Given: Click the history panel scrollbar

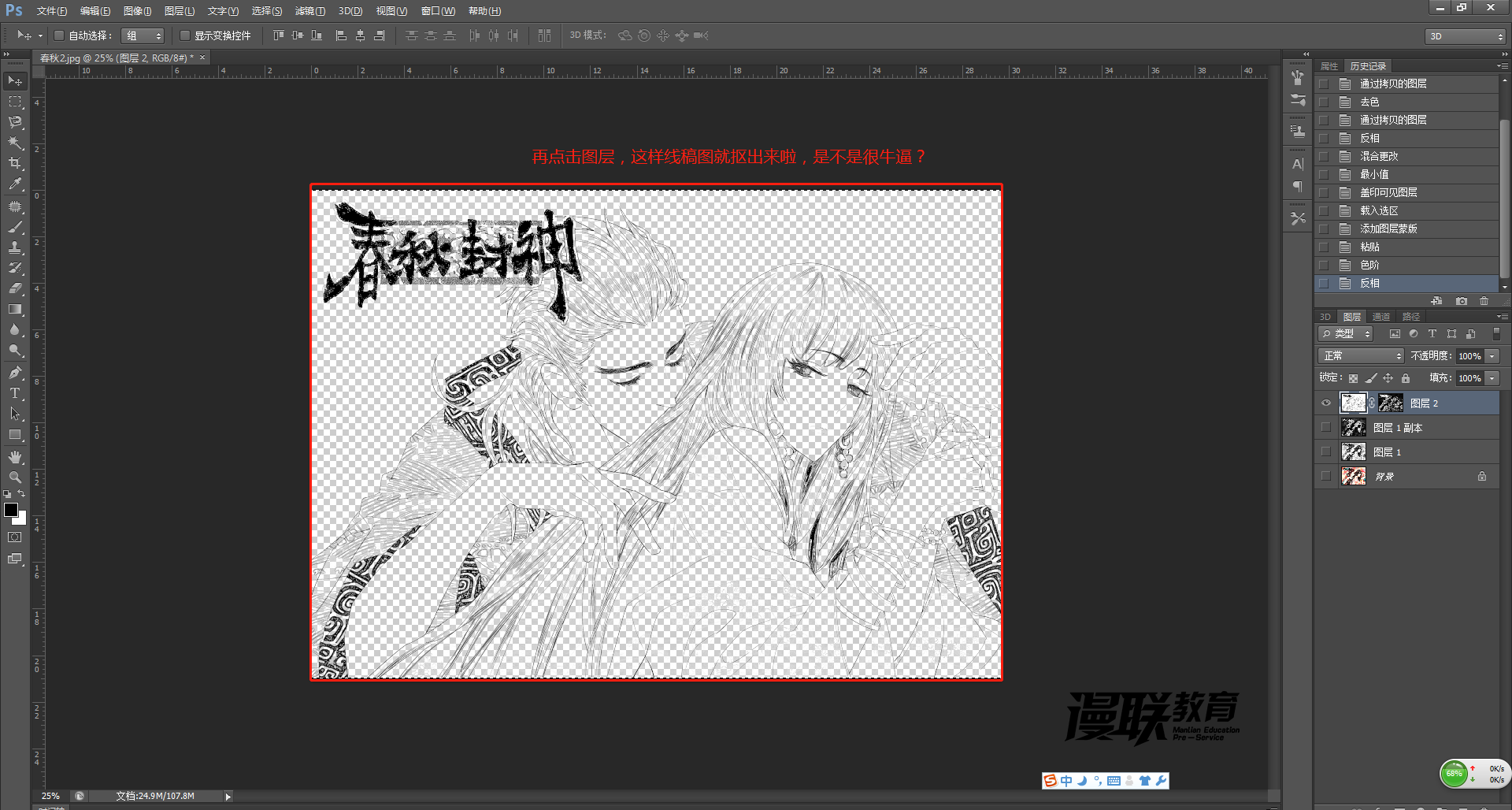Looking at the screenshot, I should point(1504,197).
